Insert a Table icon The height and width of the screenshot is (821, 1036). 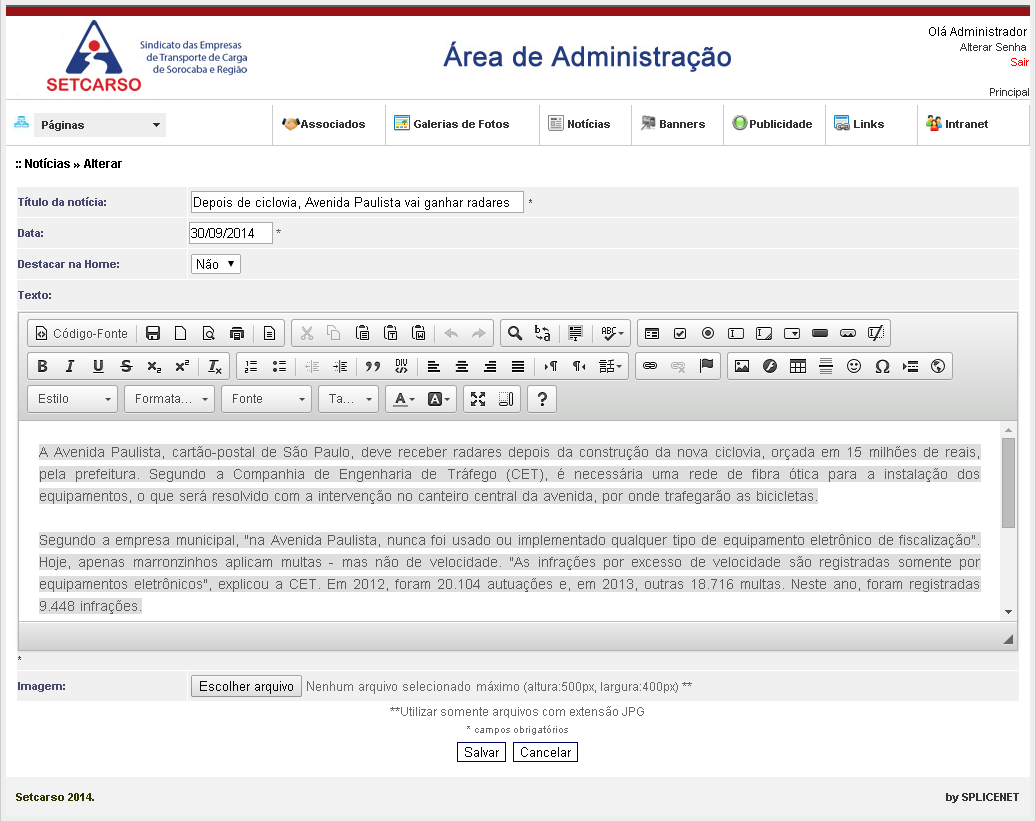798,366
